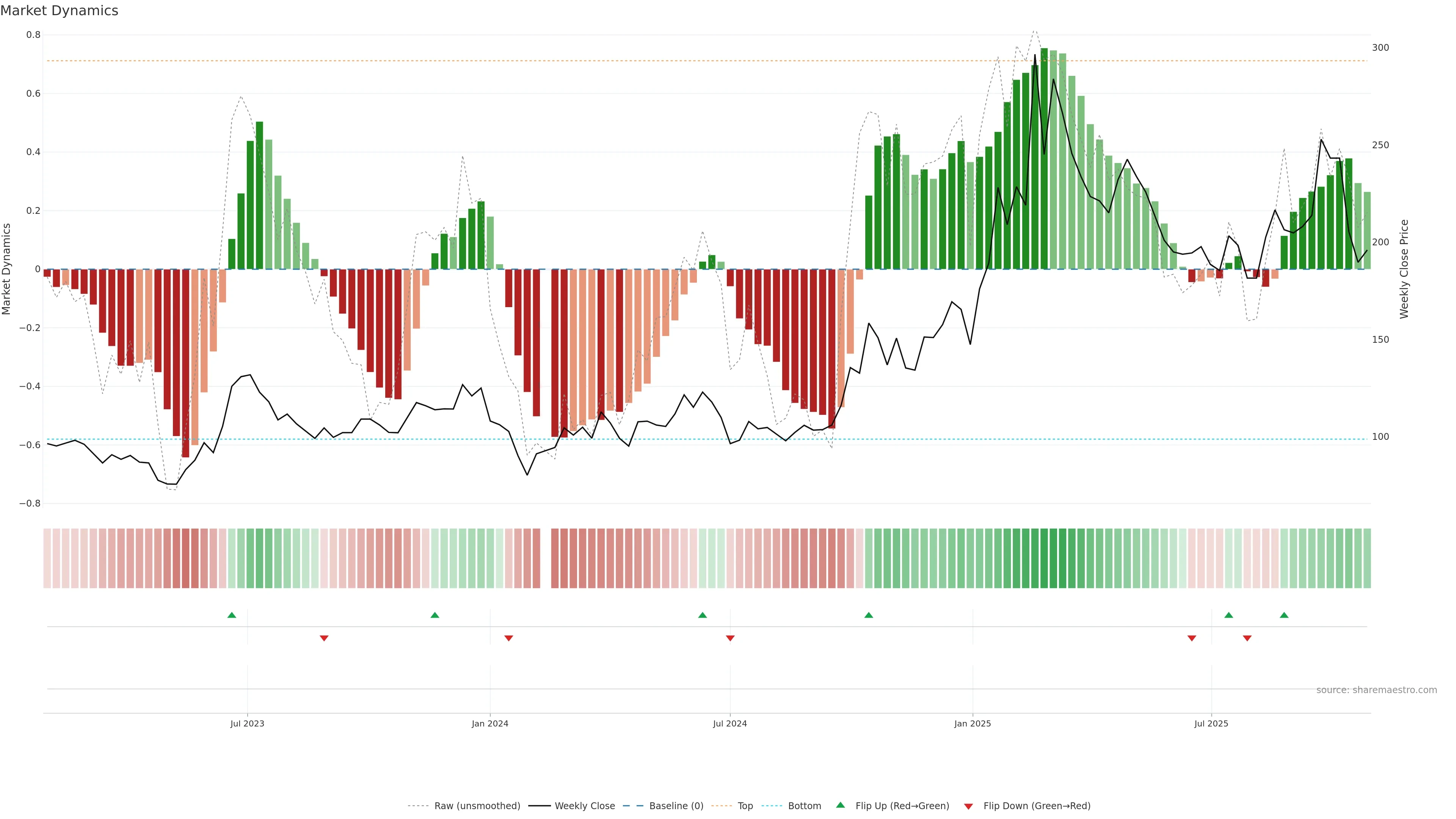Viewport: 1456px width, 819px height.
Task: Click the flip-up marker just before Jul 2023
Action: click(x=232, y=615)
